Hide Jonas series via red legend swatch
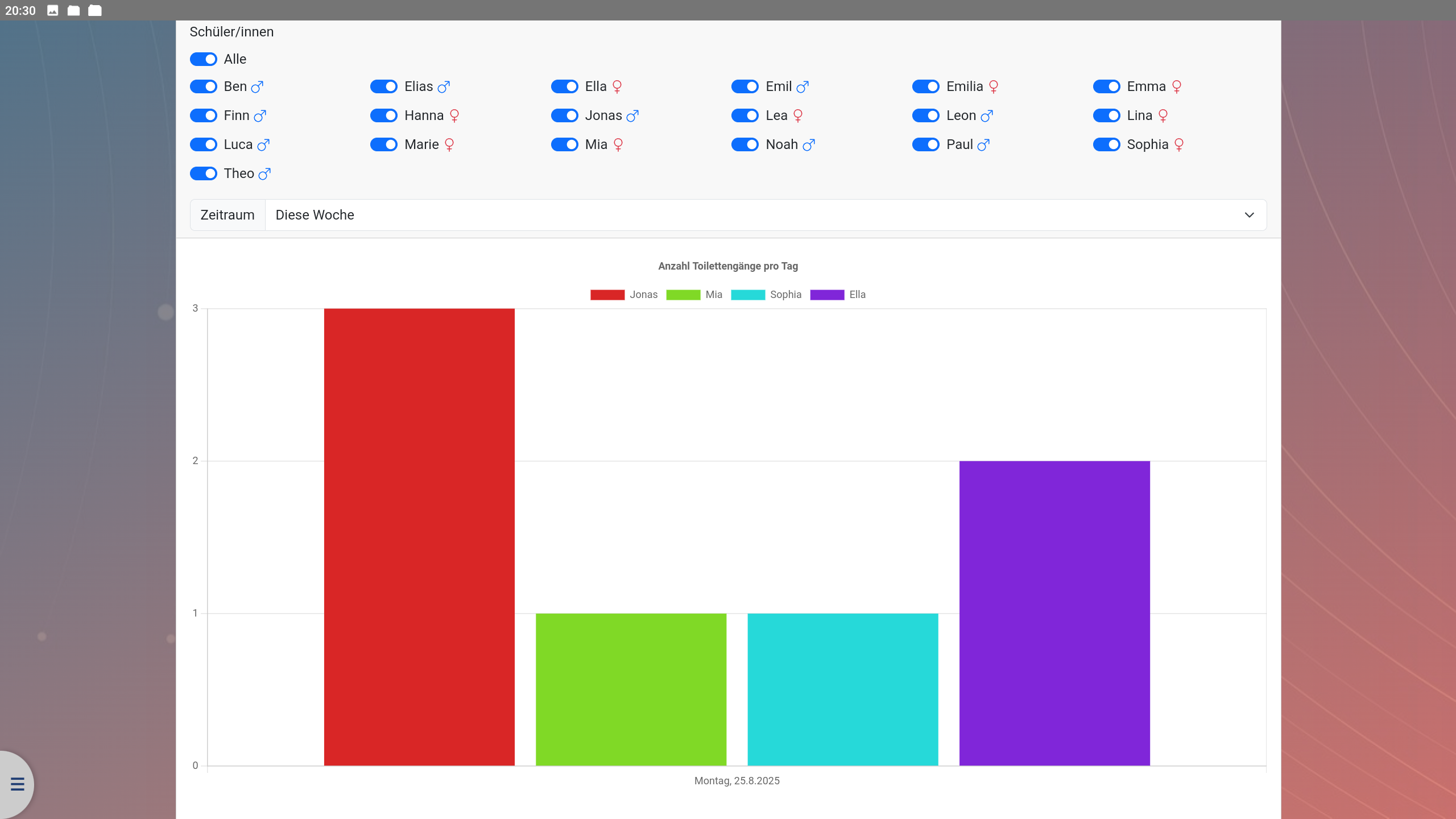1456x819 pixels. (x=607, y=295)
